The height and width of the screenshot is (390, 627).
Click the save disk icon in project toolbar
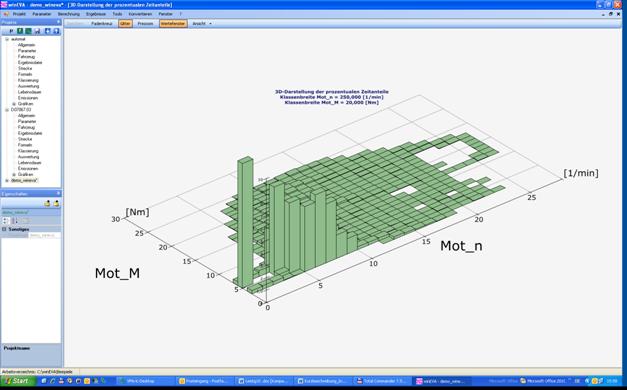click(38, 31)
